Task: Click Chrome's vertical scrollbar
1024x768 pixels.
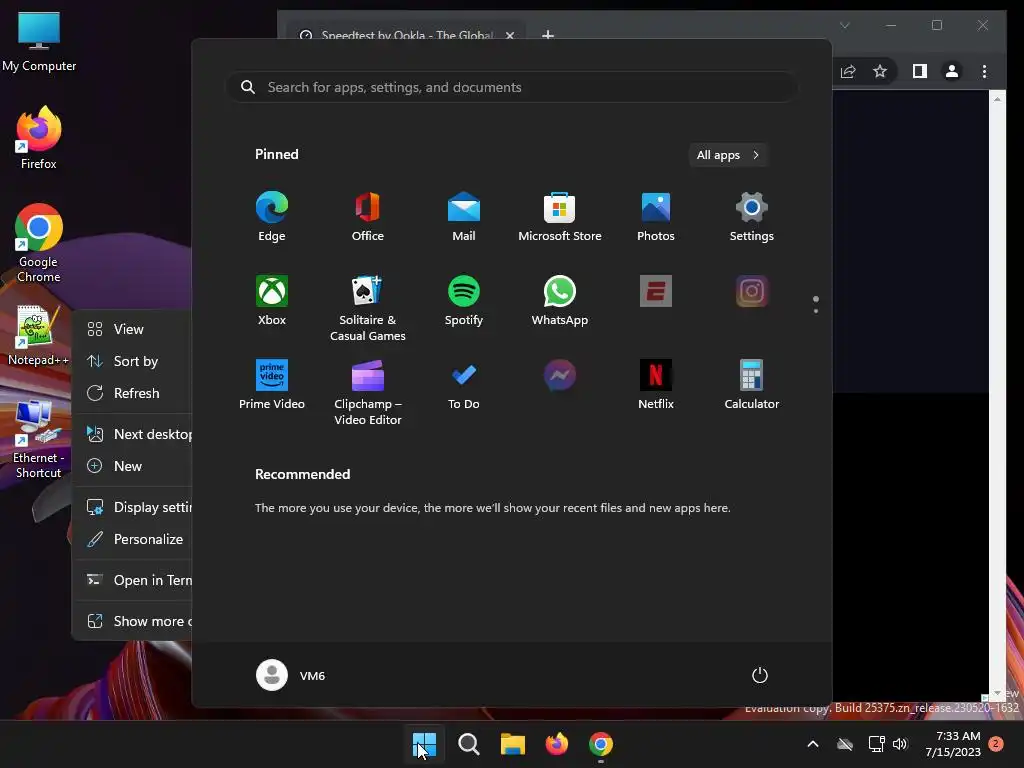Action: [997, 395]
